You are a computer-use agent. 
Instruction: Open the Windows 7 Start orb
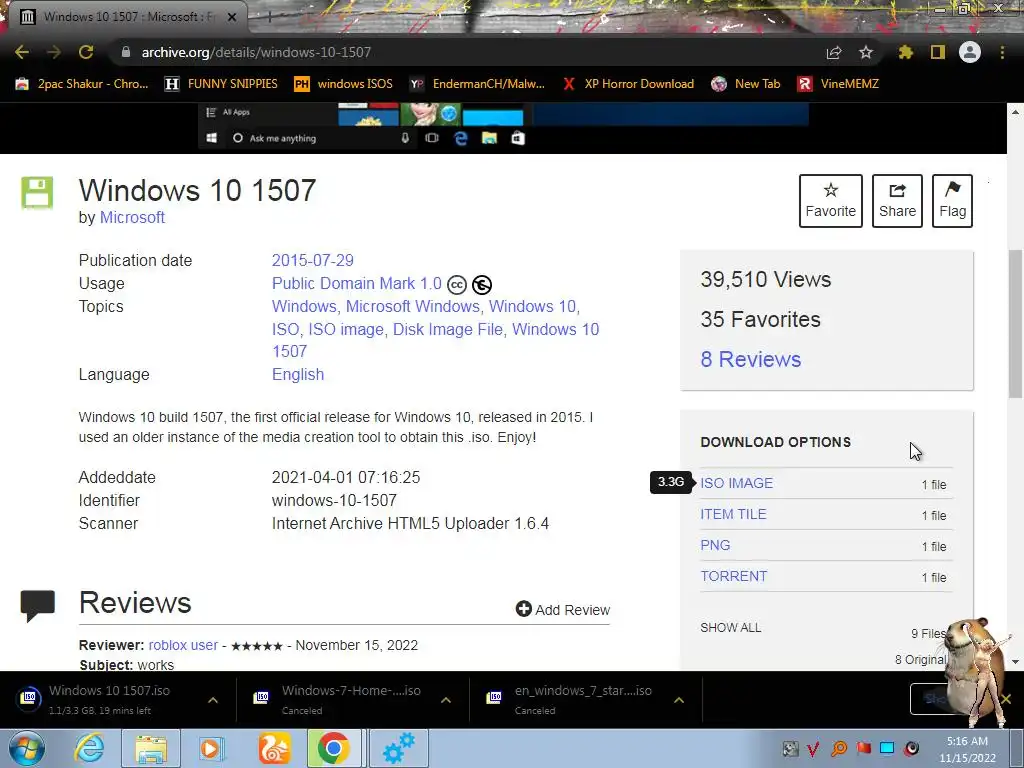26,749
